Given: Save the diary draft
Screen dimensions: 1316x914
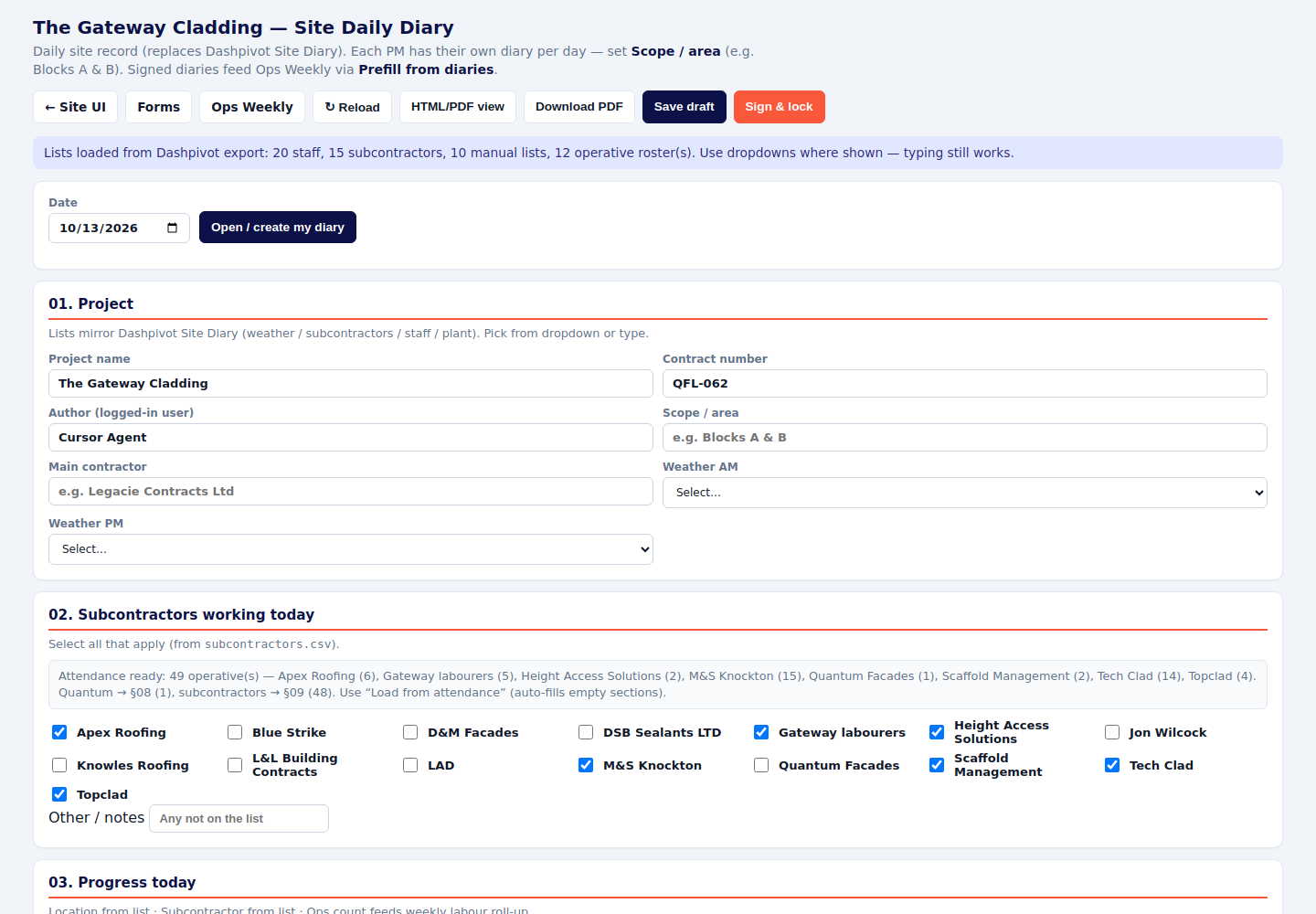Looking at the screenshot, I should click(x=685, y=107).
